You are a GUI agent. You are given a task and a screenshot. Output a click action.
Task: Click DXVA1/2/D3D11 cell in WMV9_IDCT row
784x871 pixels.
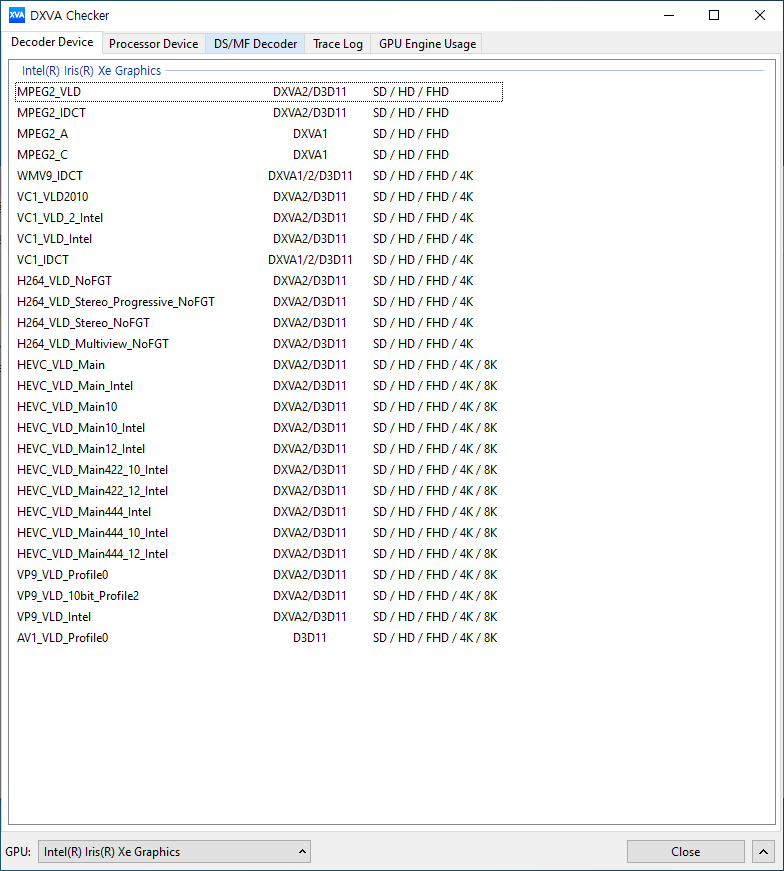point(310,176)
